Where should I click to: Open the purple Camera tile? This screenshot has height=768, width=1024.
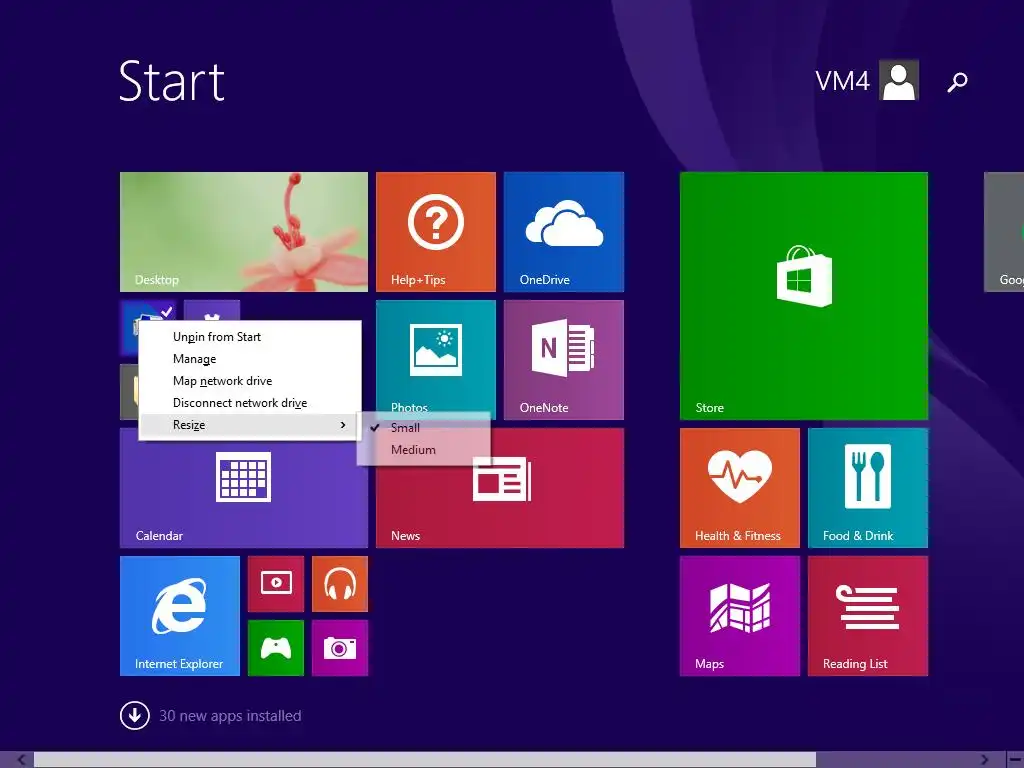click(340, 648)
